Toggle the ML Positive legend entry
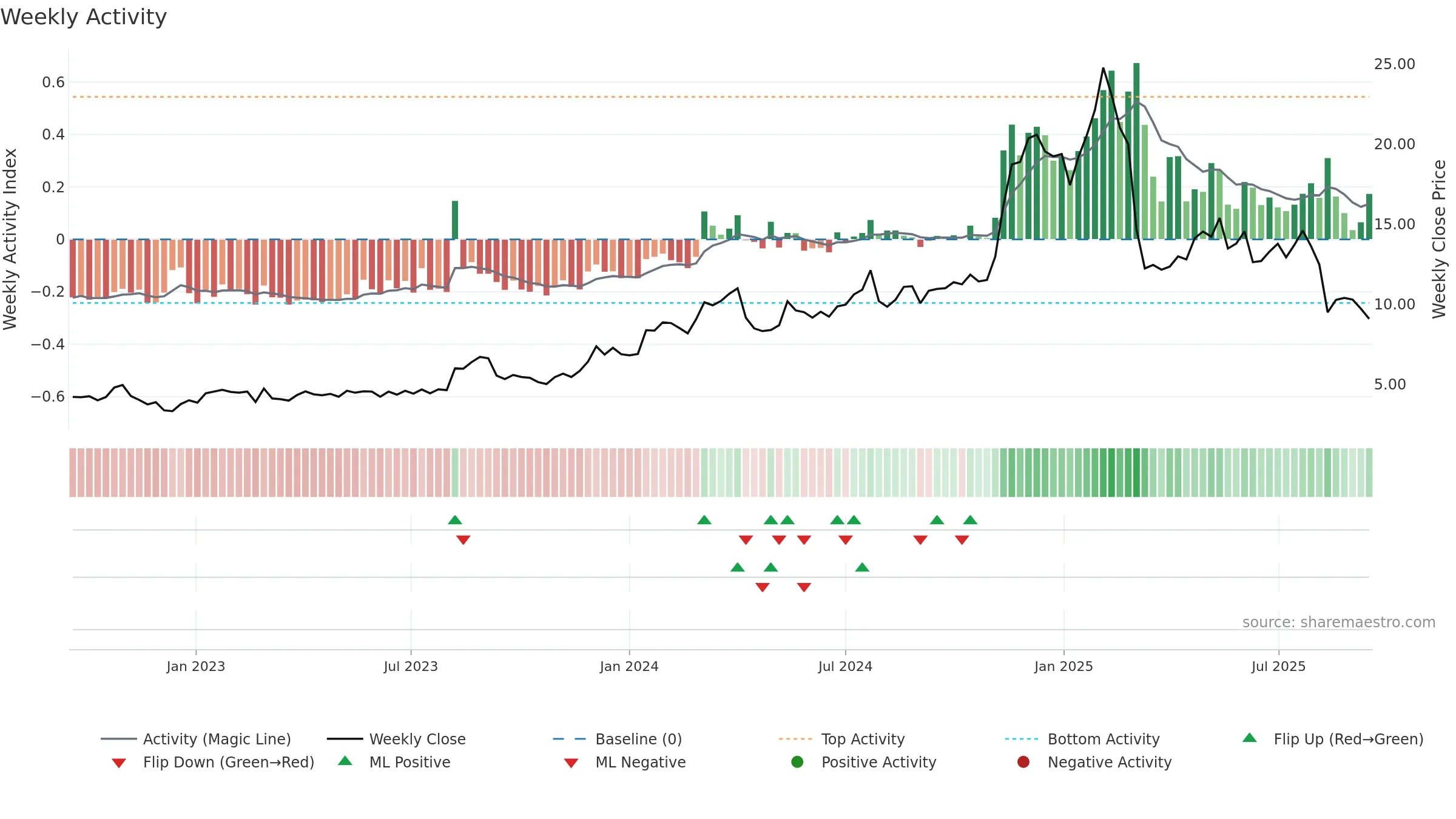The height and width of the screenshot is (819, 1456). click(x=394, y=762)
